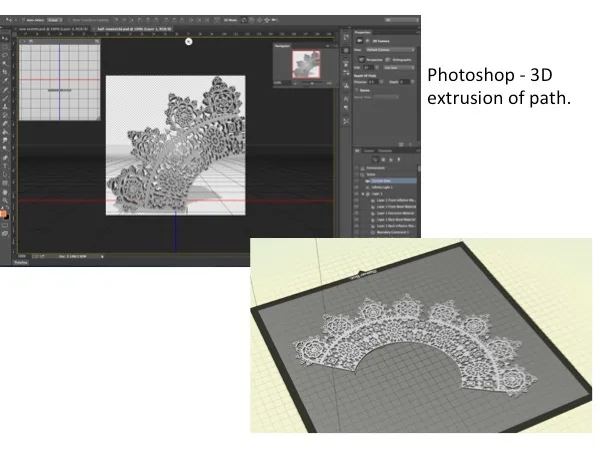Select the Type tool in the toolbar
This screenshot has width=600, height=450.
(5, 165)
